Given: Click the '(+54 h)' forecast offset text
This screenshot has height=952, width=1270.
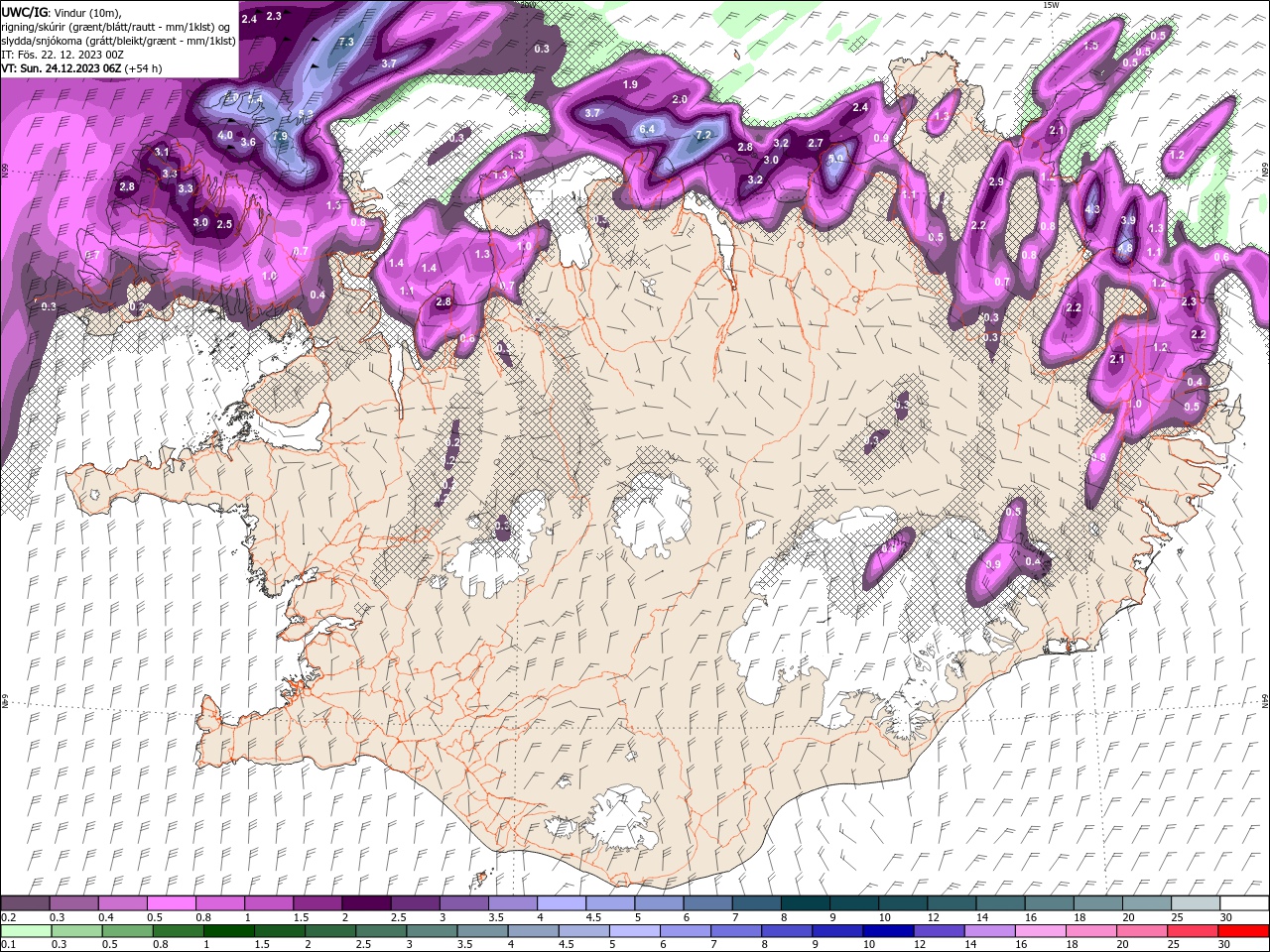Looking at the screenshot, I should pyautogui.click(x=144, y=68).
